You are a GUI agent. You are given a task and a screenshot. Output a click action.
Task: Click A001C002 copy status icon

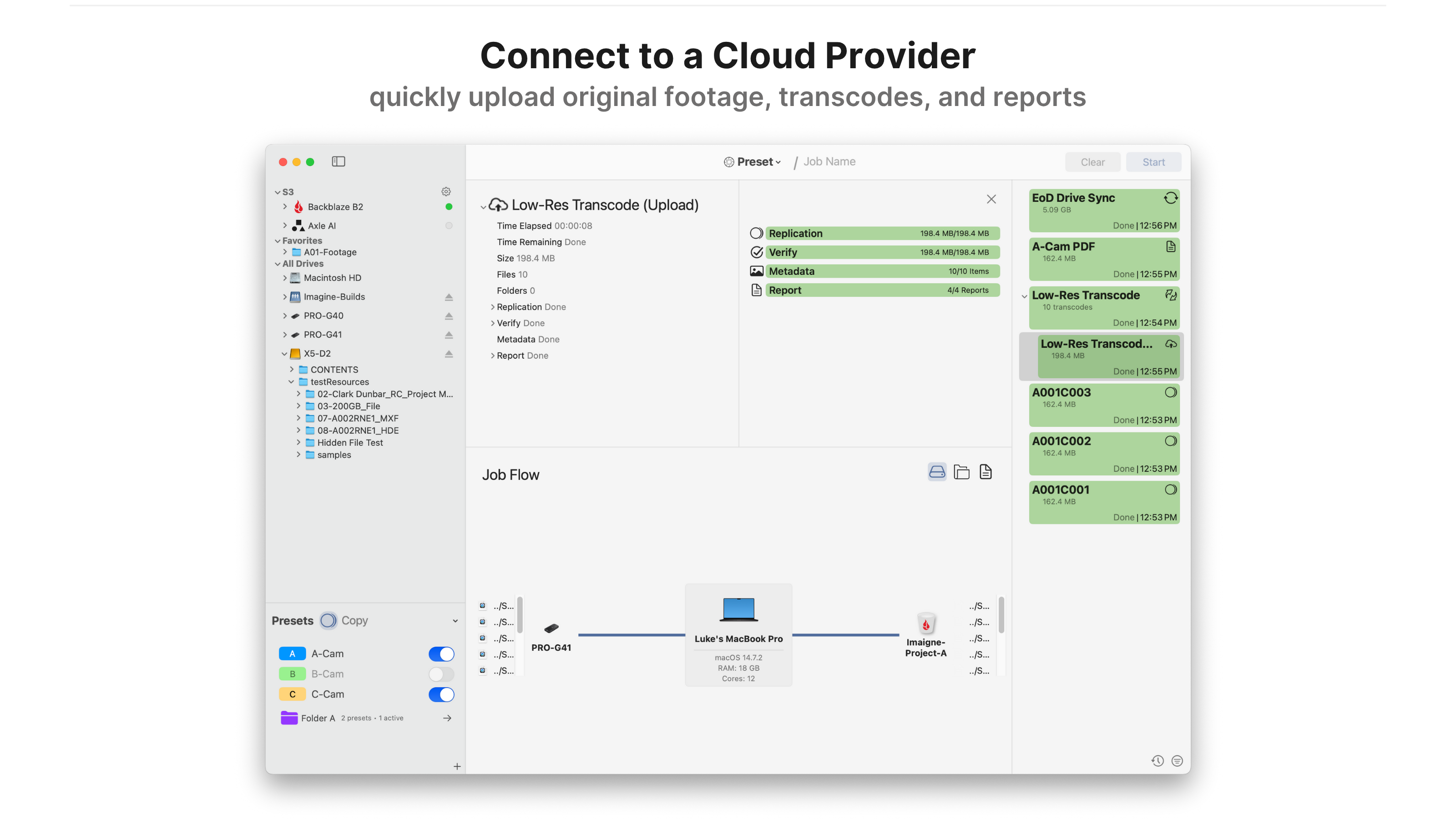(1171, 441)
